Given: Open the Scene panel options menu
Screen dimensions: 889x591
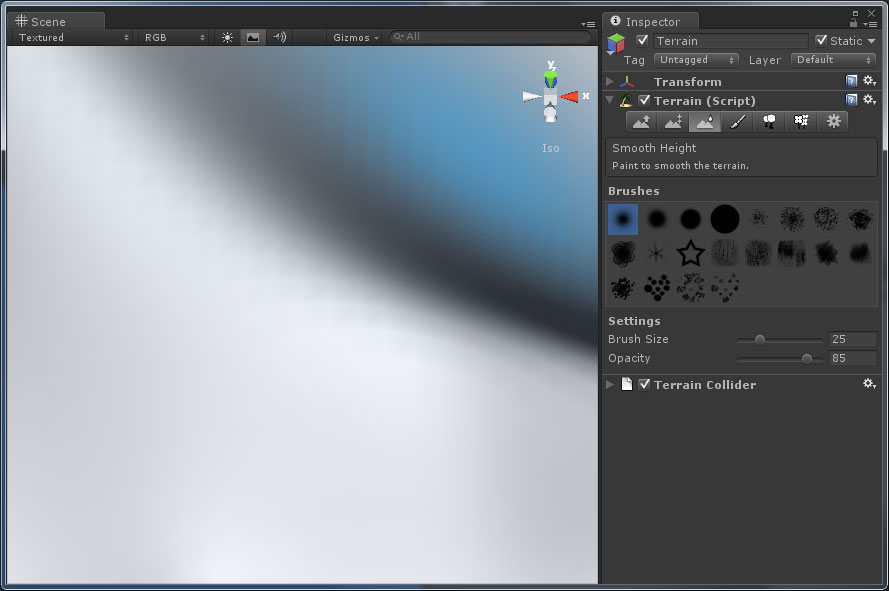Looking at the screenshot, I should [x=589, y=24].
